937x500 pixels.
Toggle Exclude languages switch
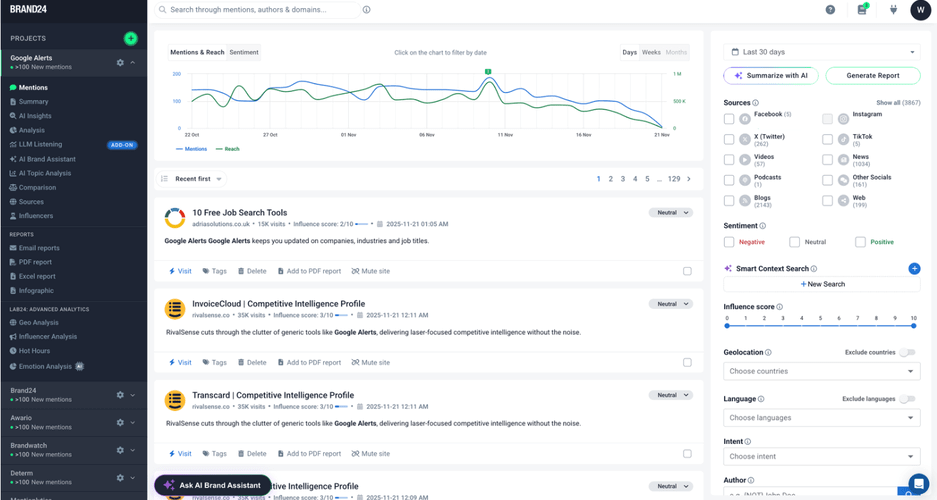point(908,399)
